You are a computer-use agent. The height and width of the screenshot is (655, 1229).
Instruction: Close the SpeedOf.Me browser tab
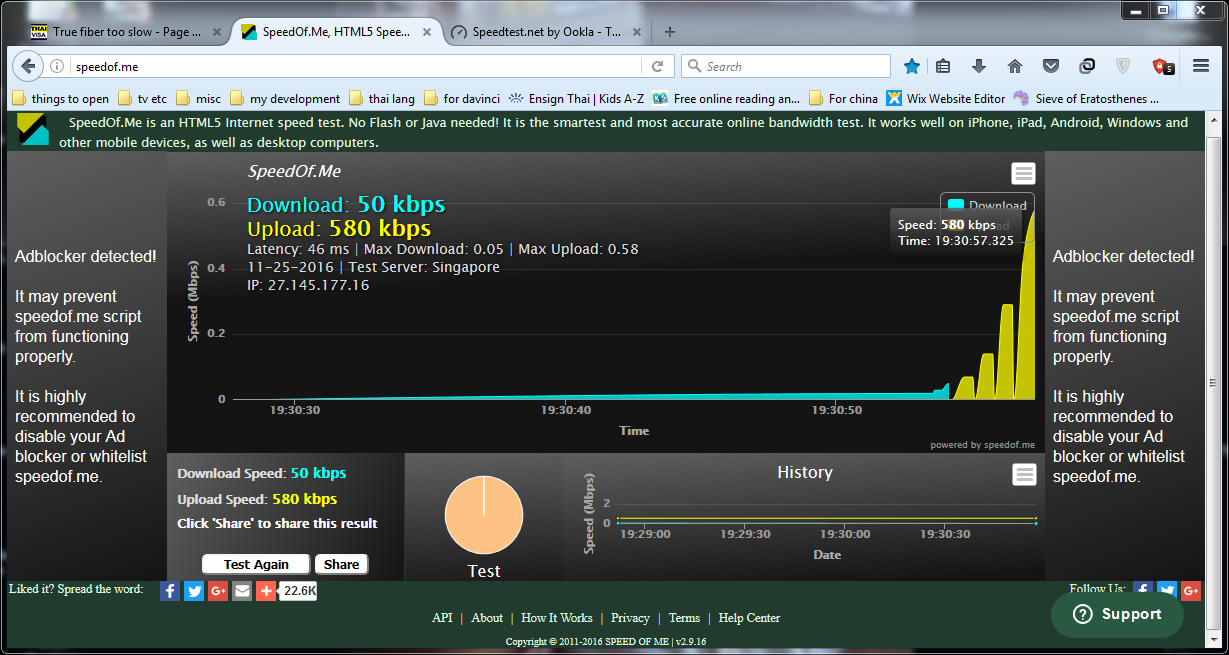point(426,32)
